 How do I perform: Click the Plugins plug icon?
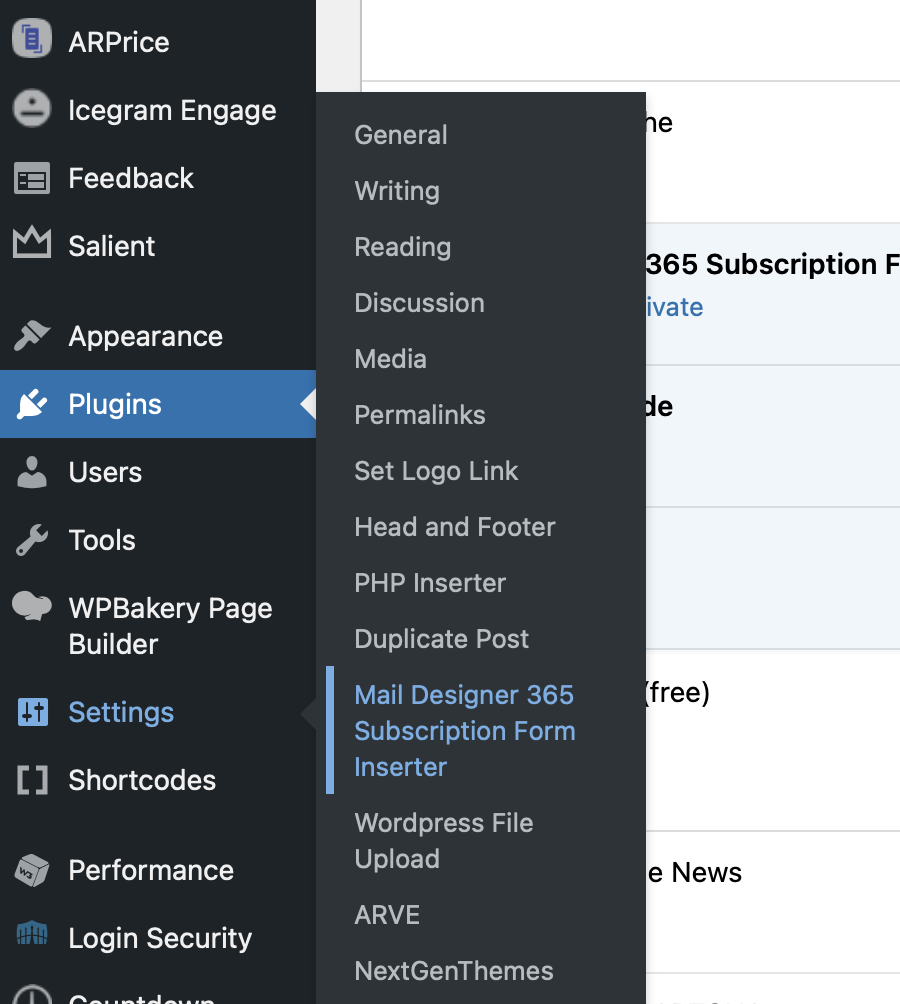31,403
